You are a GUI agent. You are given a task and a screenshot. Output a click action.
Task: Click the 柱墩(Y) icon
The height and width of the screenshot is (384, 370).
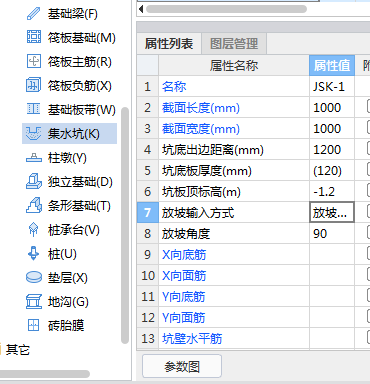(x=34, y=157)
